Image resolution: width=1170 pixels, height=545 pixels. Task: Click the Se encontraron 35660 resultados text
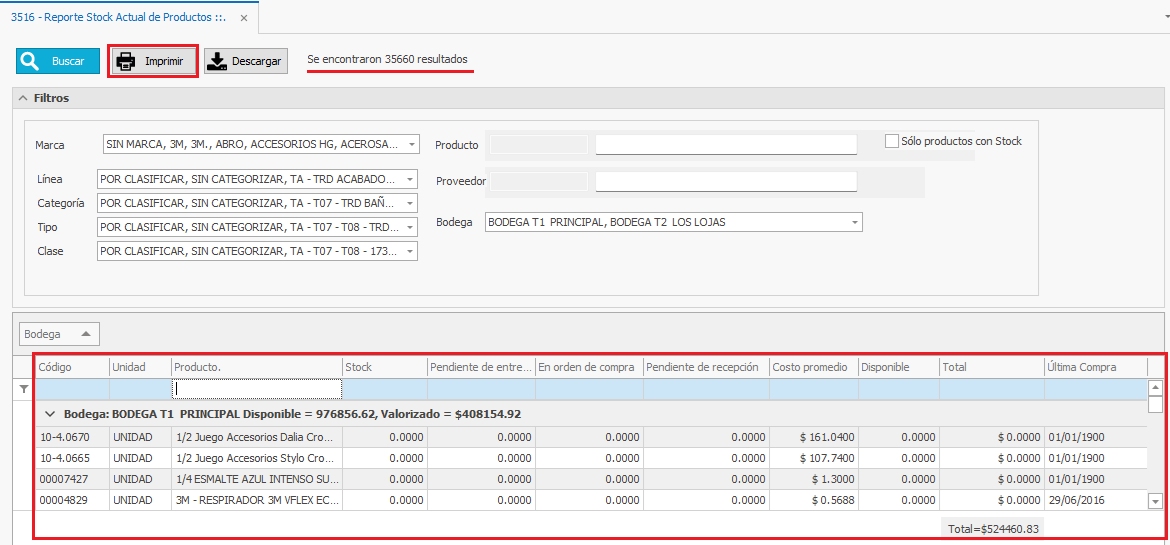pos(387,58)
